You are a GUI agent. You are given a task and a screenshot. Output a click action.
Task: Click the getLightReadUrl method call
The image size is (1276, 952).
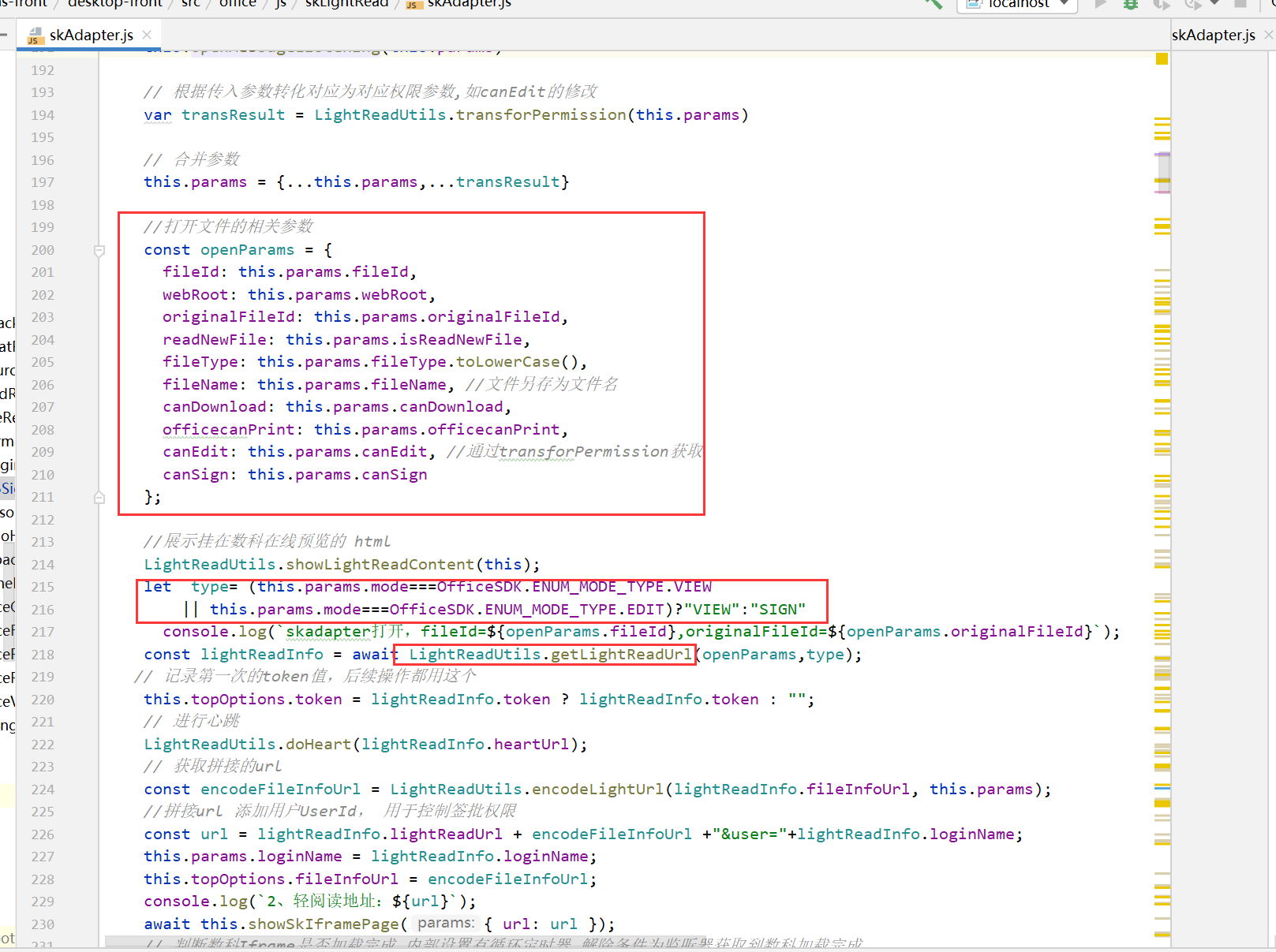620,655
